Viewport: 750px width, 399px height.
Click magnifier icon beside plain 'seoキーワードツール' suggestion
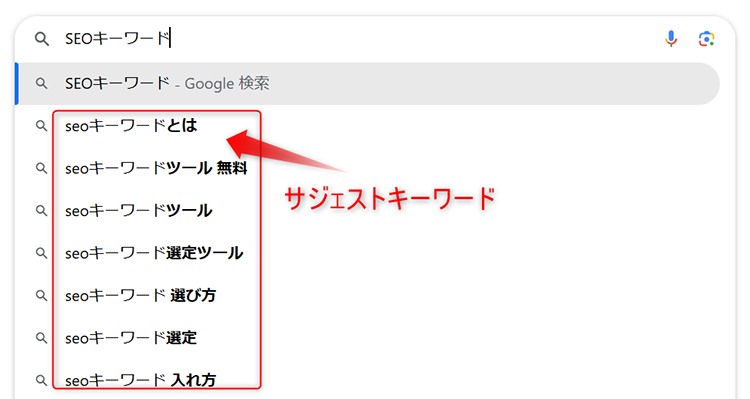coord(42,211)
